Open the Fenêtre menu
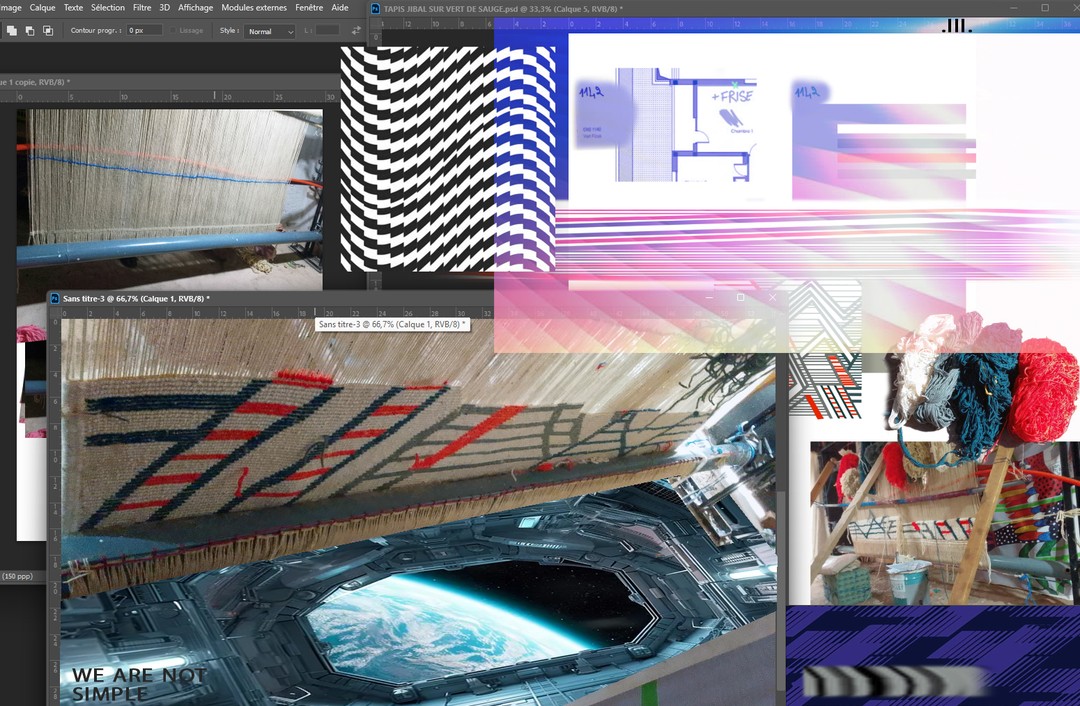 (309, 8)
